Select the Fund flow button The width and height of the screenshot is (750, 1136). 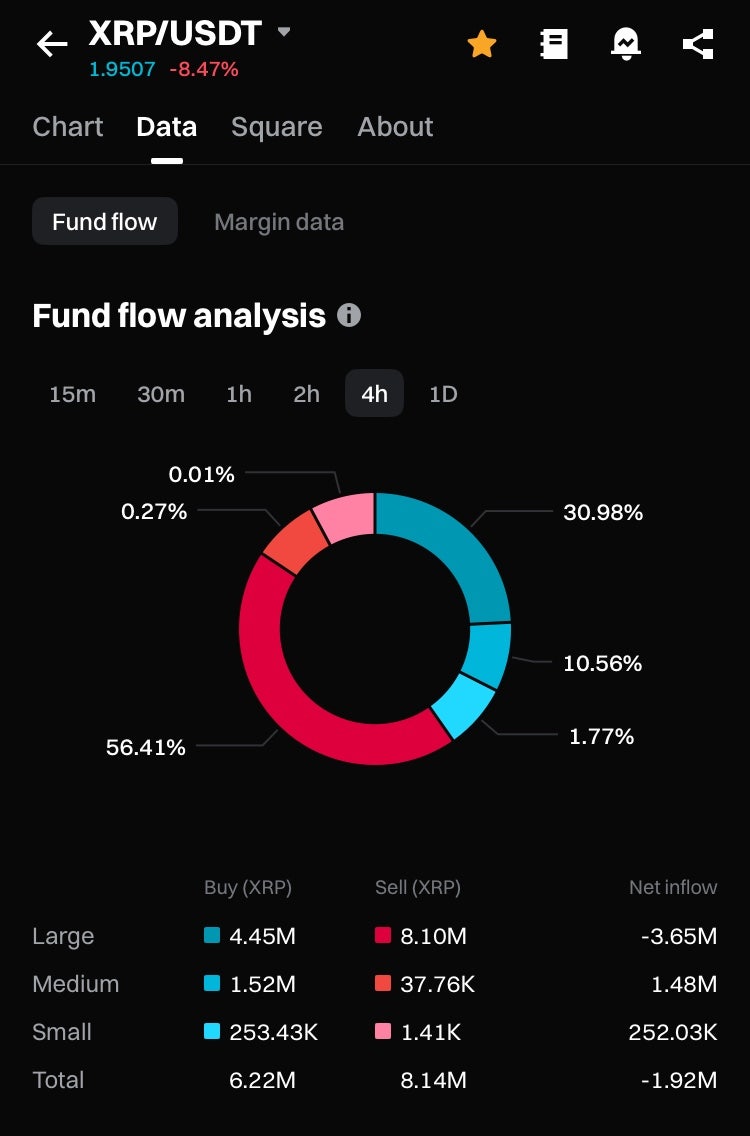point(105,222)
